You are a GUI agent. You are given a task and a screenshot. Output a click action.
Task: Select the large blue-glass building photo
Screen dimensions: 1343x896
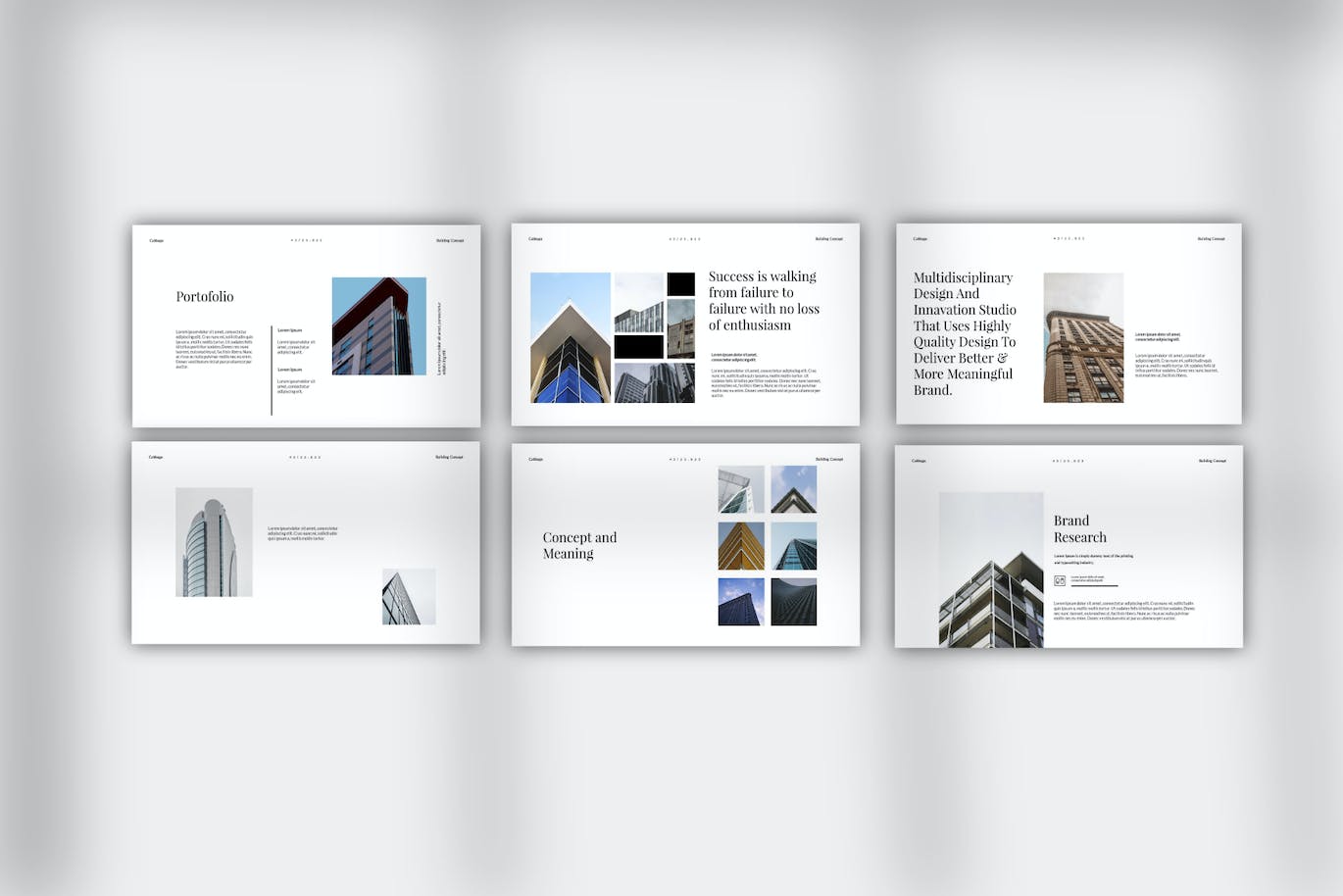point(570,337)
